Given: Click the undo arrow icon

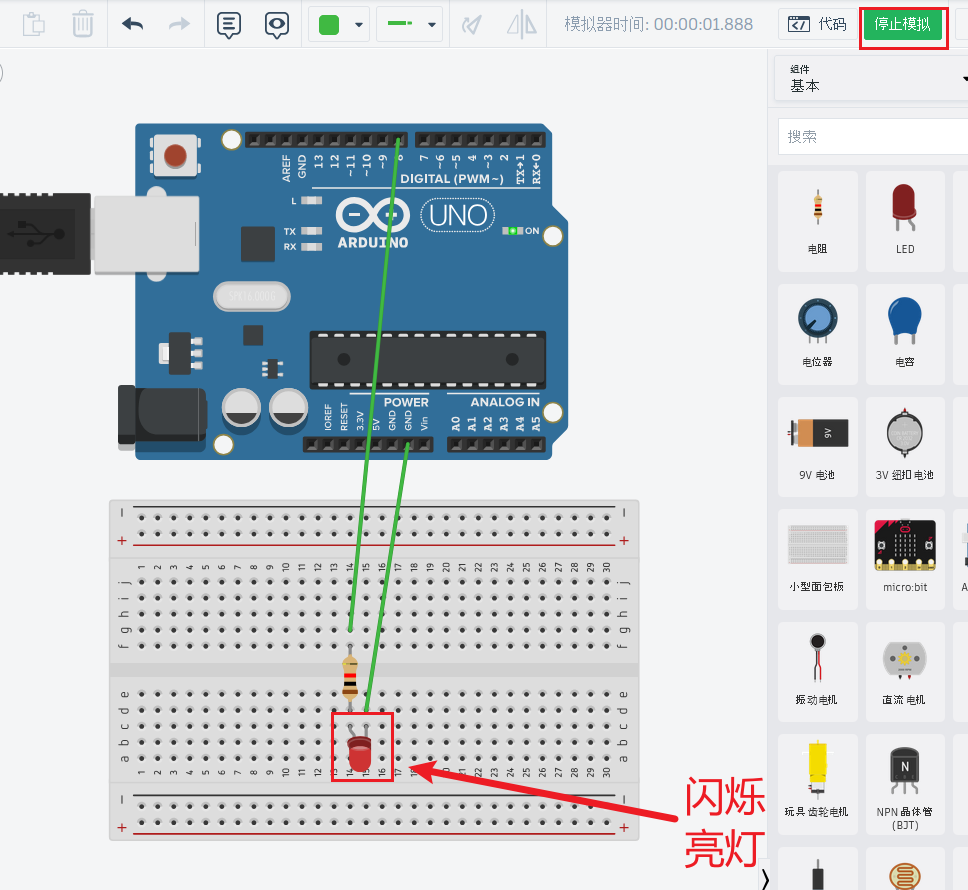Looking at the screenshot, I should (x=132, y=25).
